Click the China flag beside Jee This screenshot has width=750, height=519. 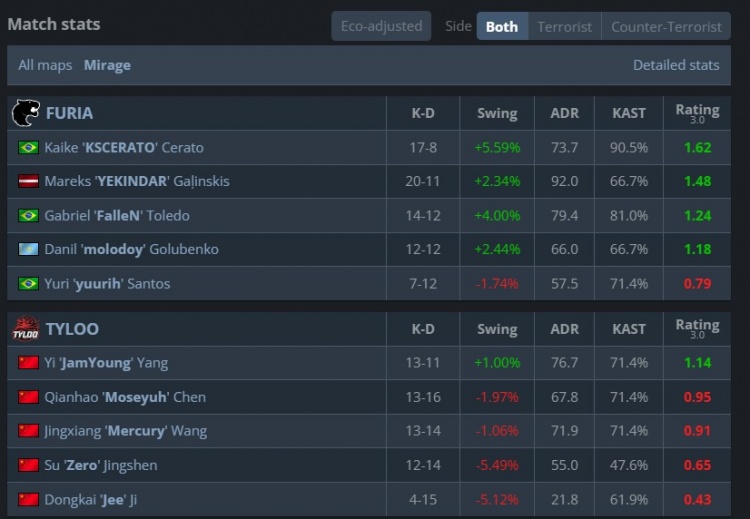(x=28, y=500)
